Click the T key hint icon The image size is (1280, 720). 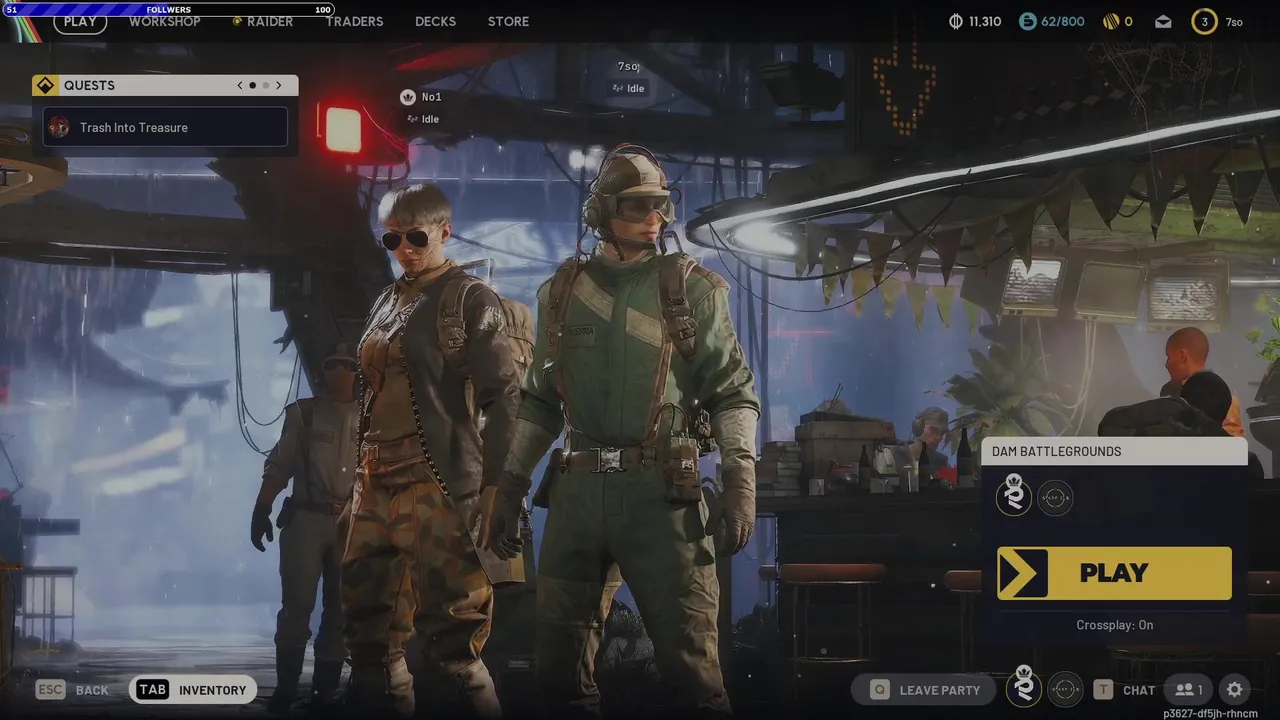point(1103,689)
